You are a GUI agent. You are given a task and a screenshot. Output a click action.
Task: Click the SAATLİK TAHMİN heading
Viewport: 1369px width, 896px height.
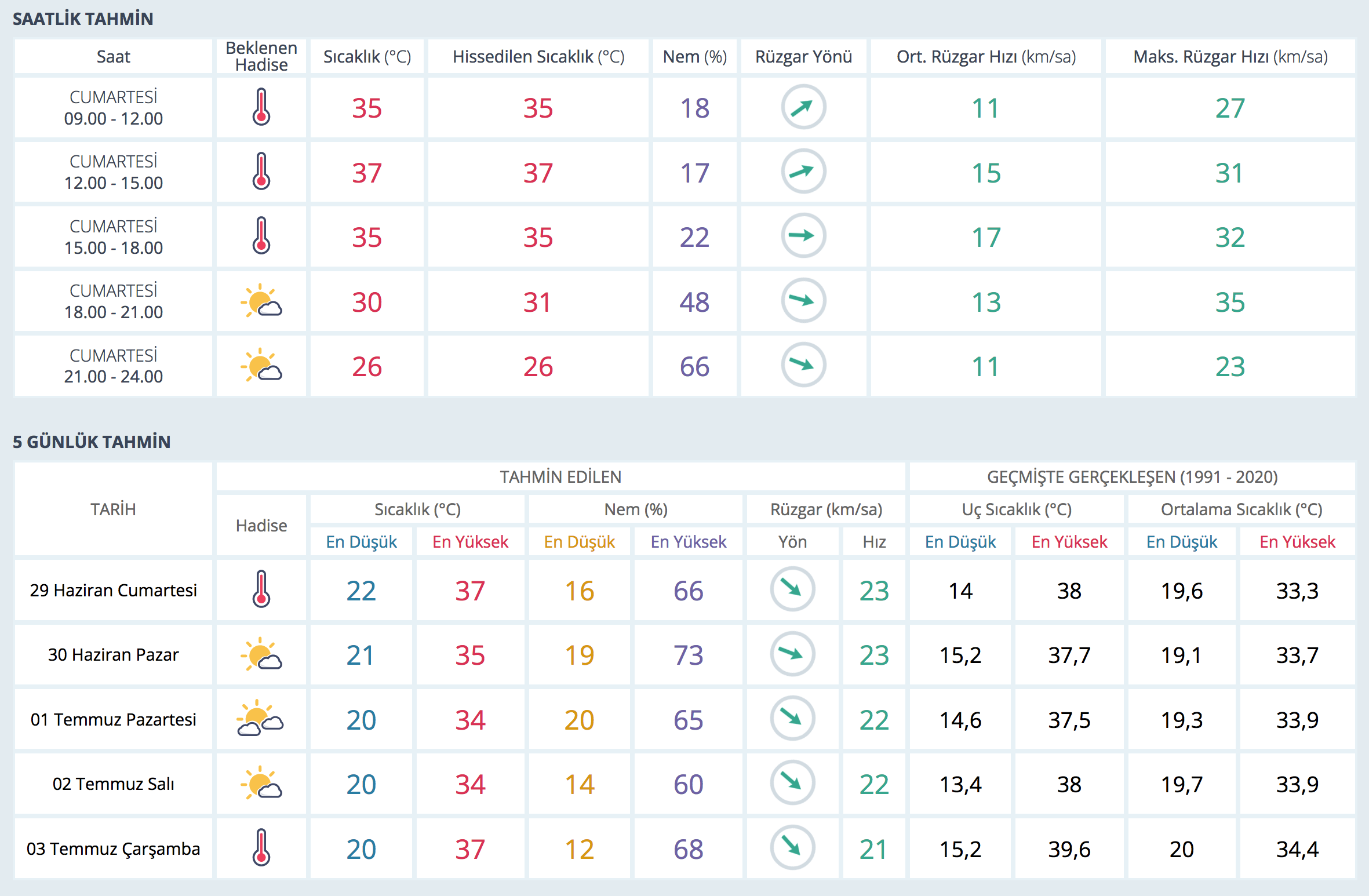click(x=83, y=19)
